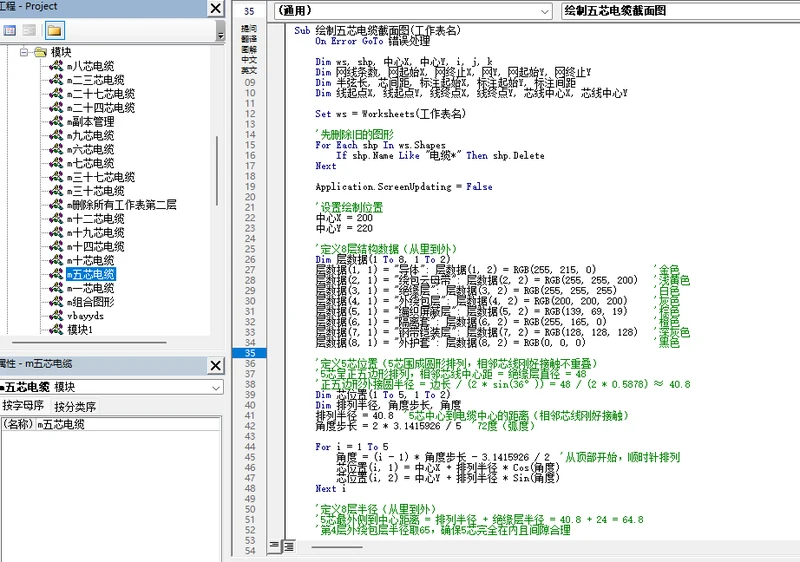The width and height of the screenshot is (800, 562).
Task: Click the On Error GoTo 错误处理 line
Action: [x=372, y=41]
